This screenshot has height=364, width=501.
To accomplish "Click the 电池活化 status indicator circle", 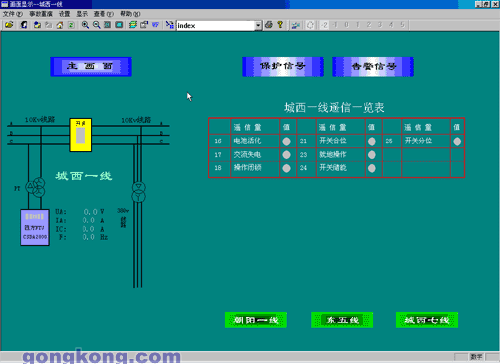I will pyautogui.click(x=286, y=141).
